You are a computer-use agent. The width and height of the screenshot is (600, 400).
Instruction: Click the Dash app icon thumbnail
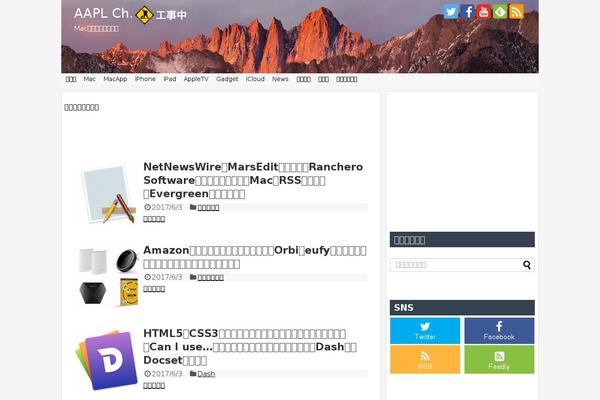point(107,360)
